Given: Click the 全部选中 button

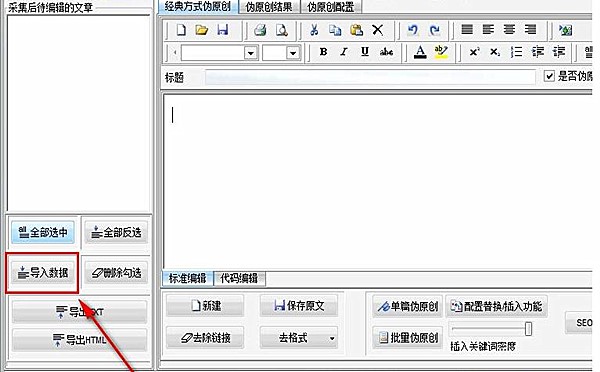Looking at the screenshot, I should pyautogui.click(x=43, y=232).
